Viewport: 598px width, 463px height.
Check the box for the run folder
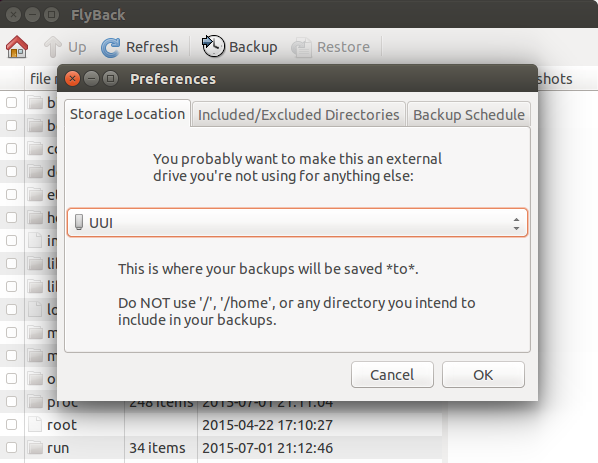point(11,448)
